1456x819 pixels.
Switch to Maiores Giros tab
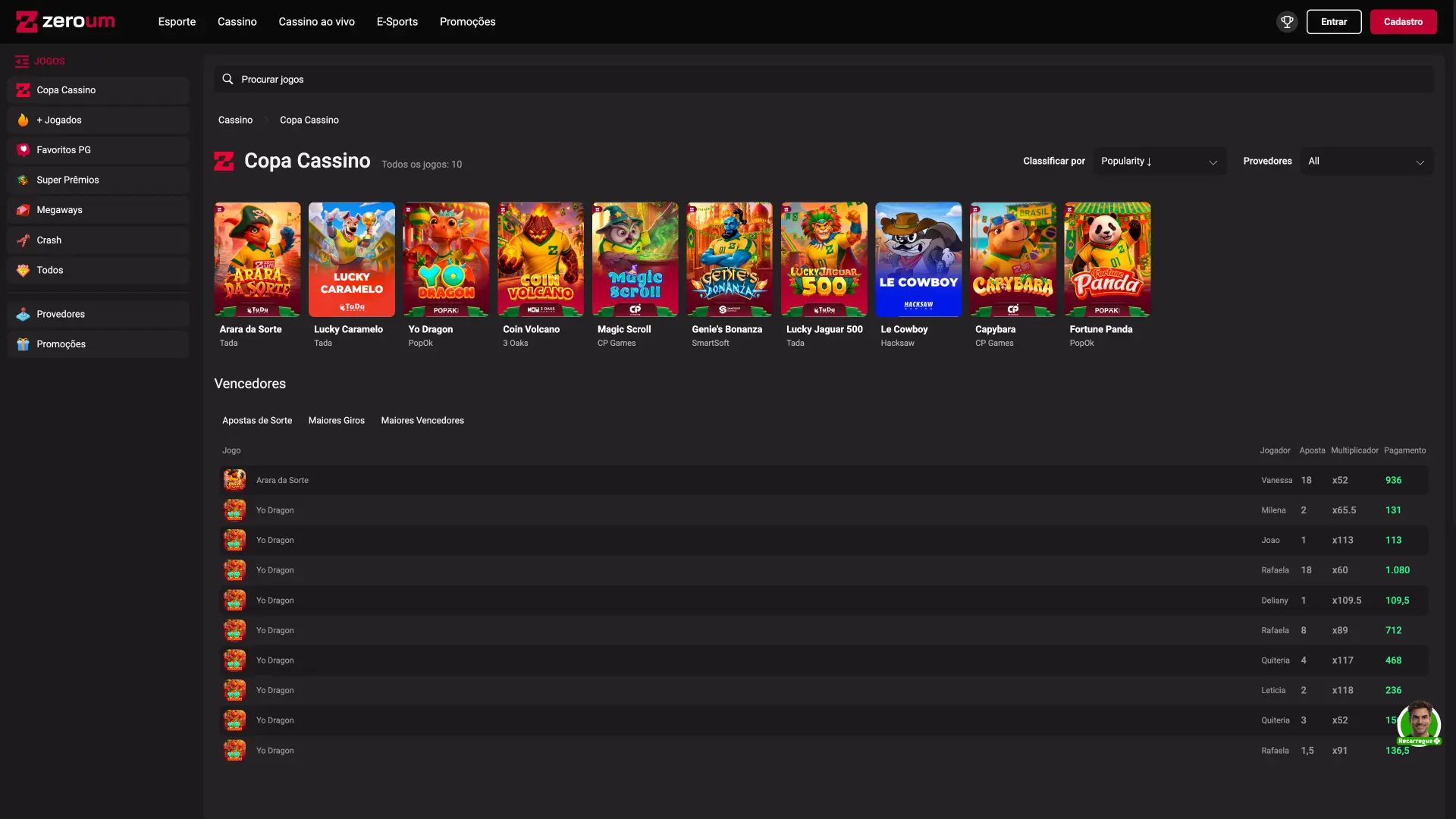(x=337, y=421)
